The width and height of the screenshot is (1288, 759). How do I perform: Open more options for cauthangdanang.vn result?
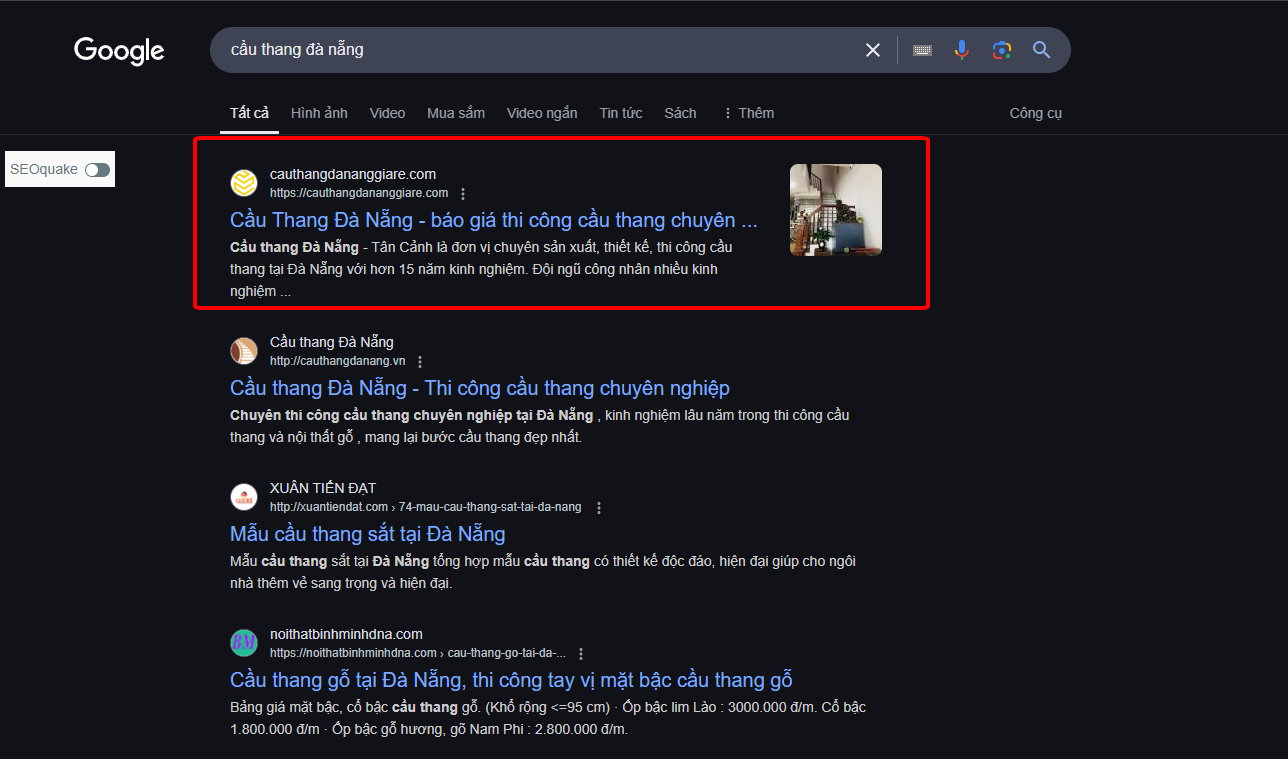point(420,362)
